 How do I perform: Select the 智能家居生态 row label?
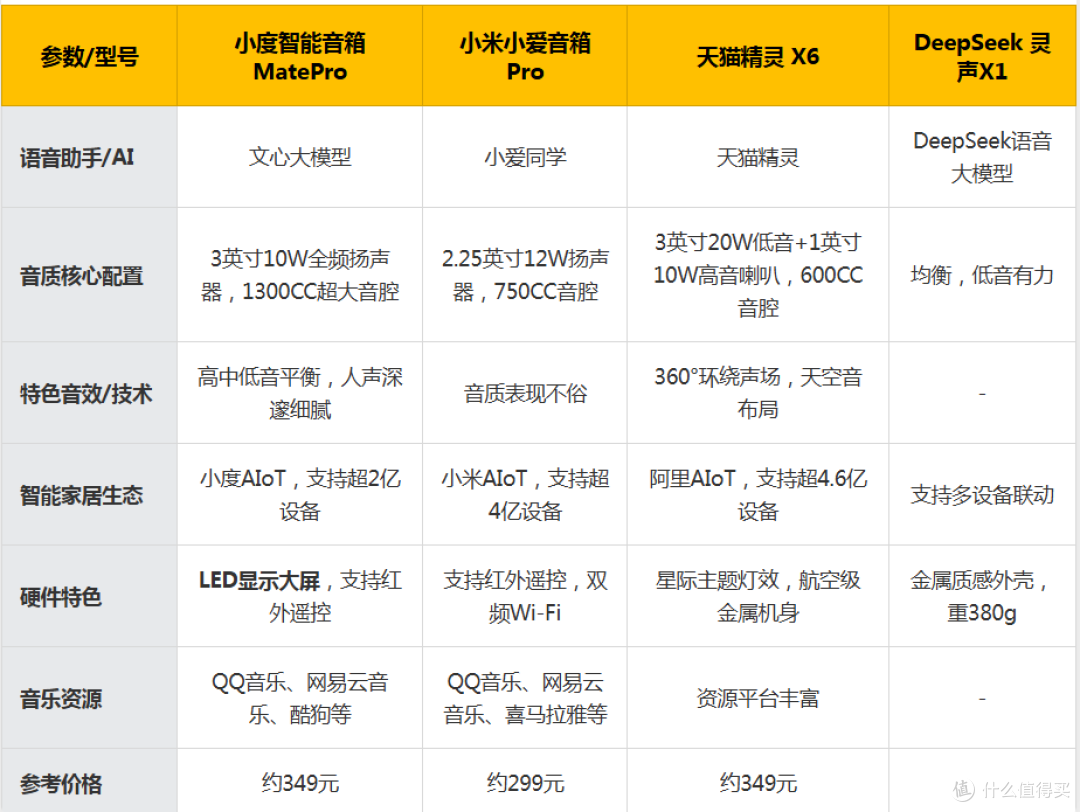[89, 495]
